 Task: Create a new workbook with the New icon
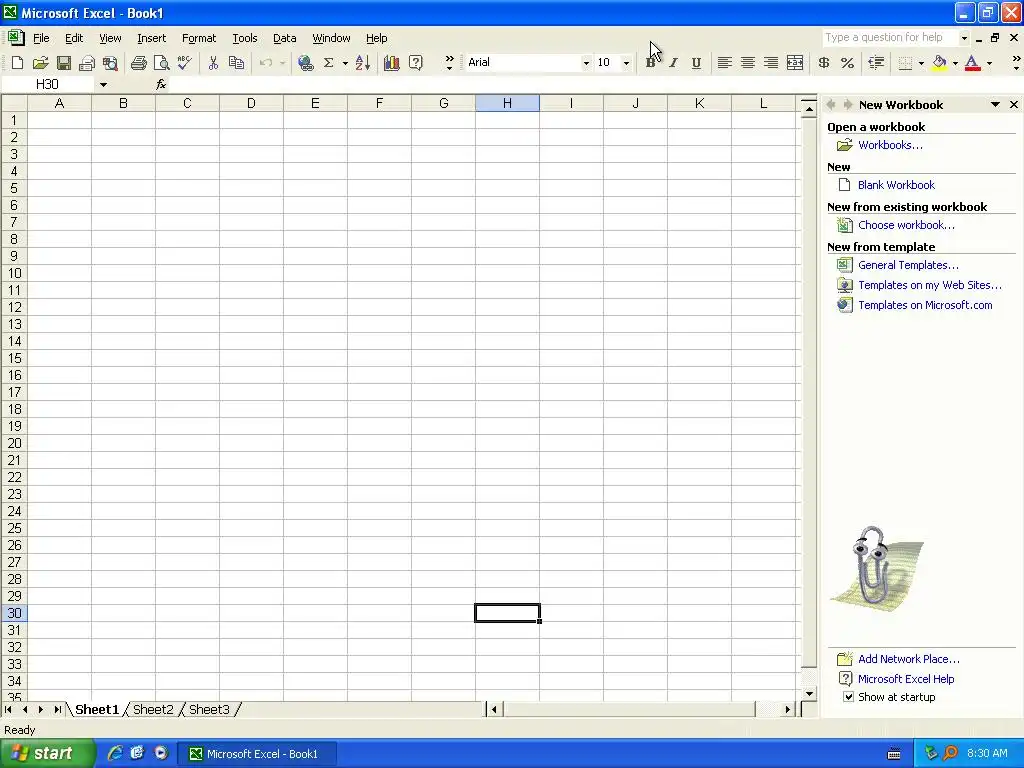coord(18,63)
